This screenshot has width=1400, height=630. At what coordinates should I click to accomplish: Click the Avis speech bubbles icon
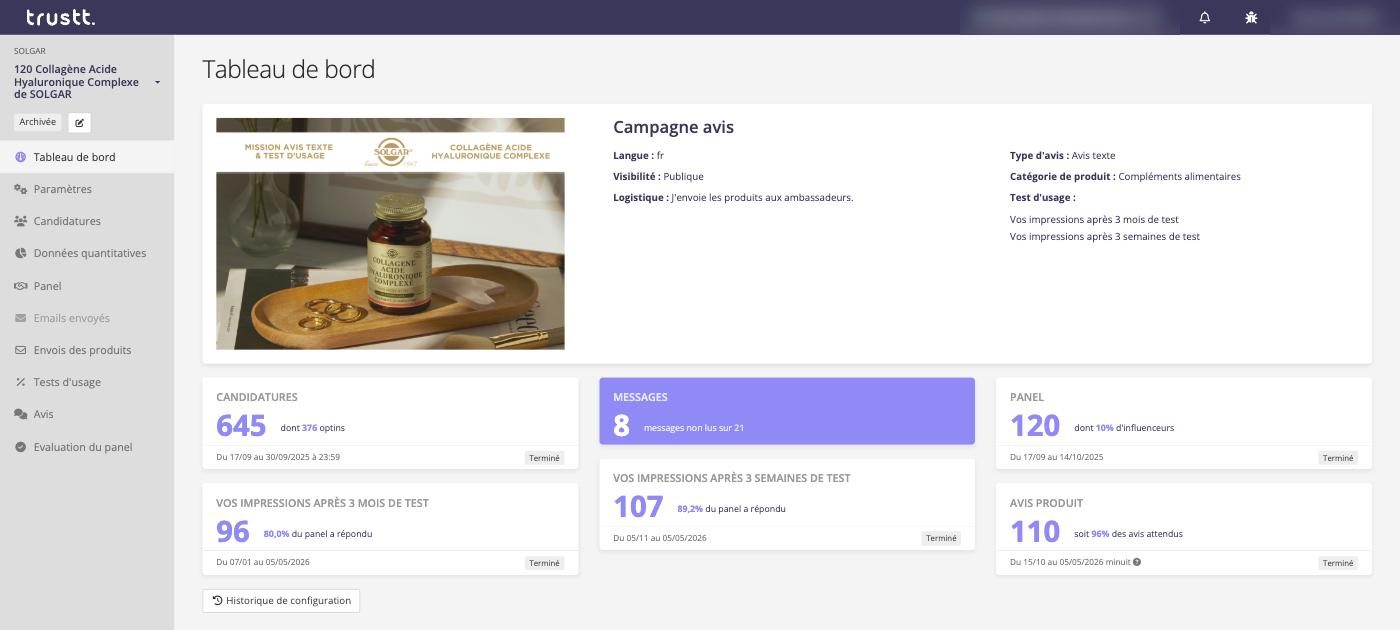click(x=20, y=414)
